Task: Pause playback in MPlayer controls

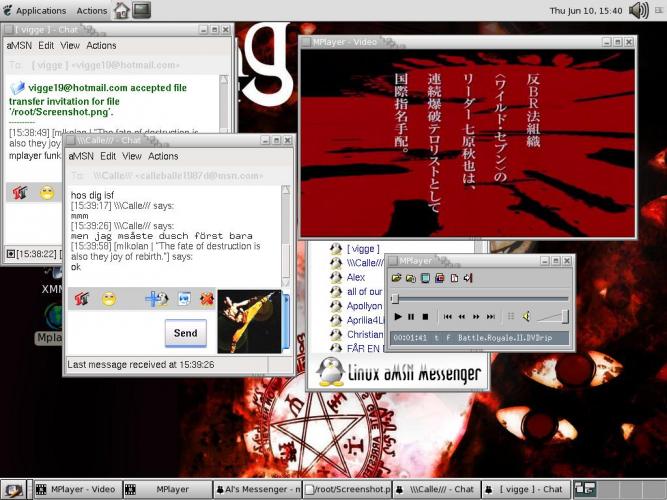Action: coord(411,316)
